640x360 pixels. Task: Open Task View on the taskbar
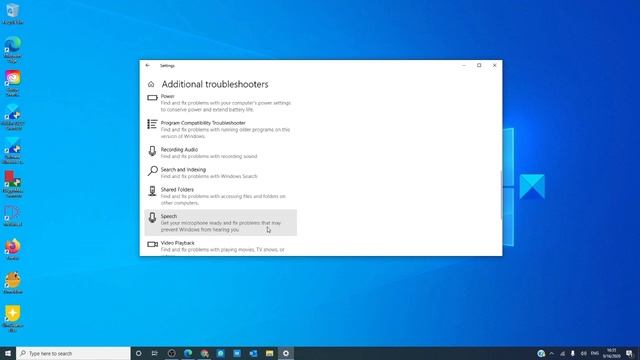[x=155, y=353]
